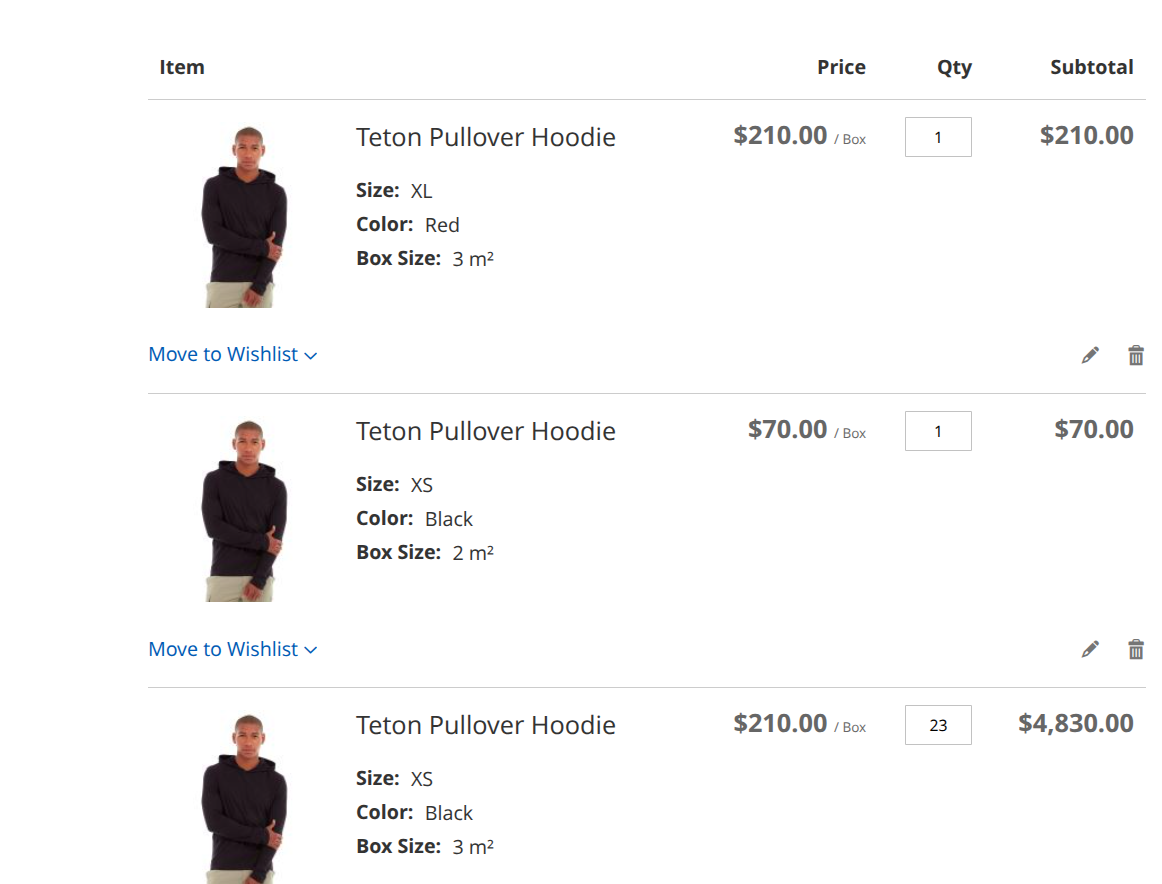Click the 2 m² hoodie product image

(x=245, y=510)
